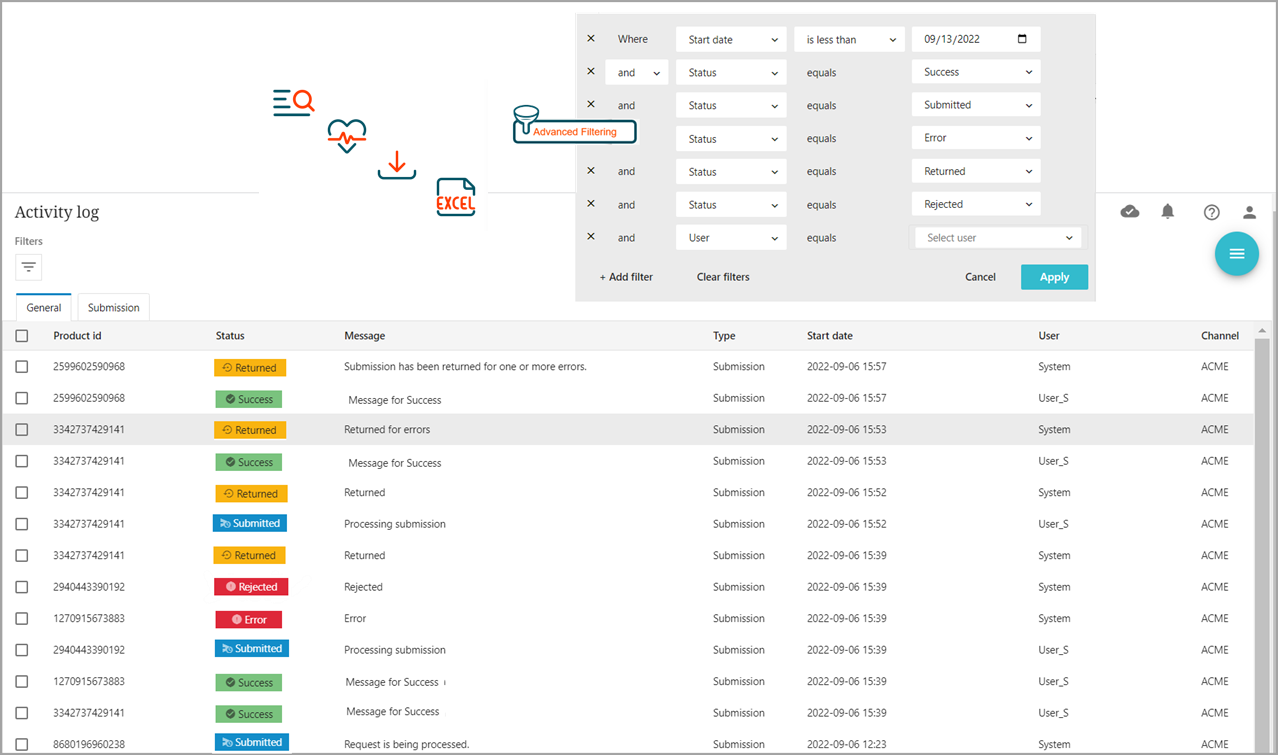Switch to the General tab

pyautogui.click(x=44, y=308)
